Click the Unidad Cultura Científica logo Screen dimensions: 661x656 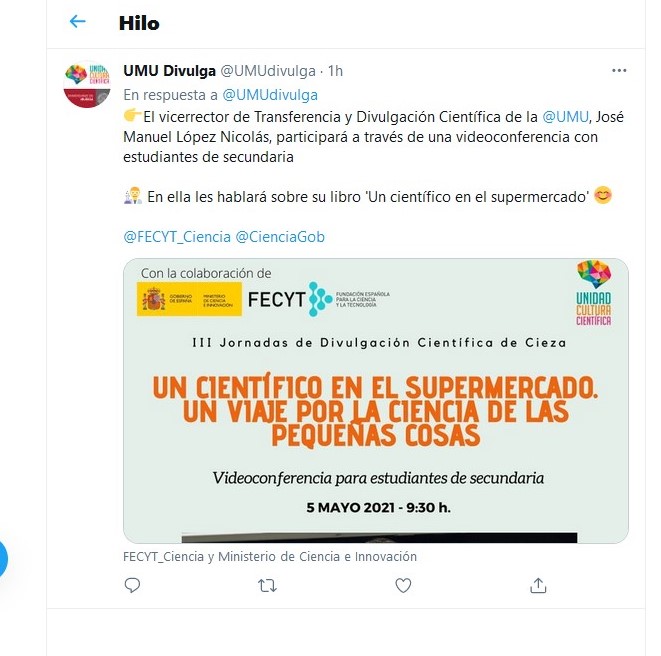pos(594,293)
